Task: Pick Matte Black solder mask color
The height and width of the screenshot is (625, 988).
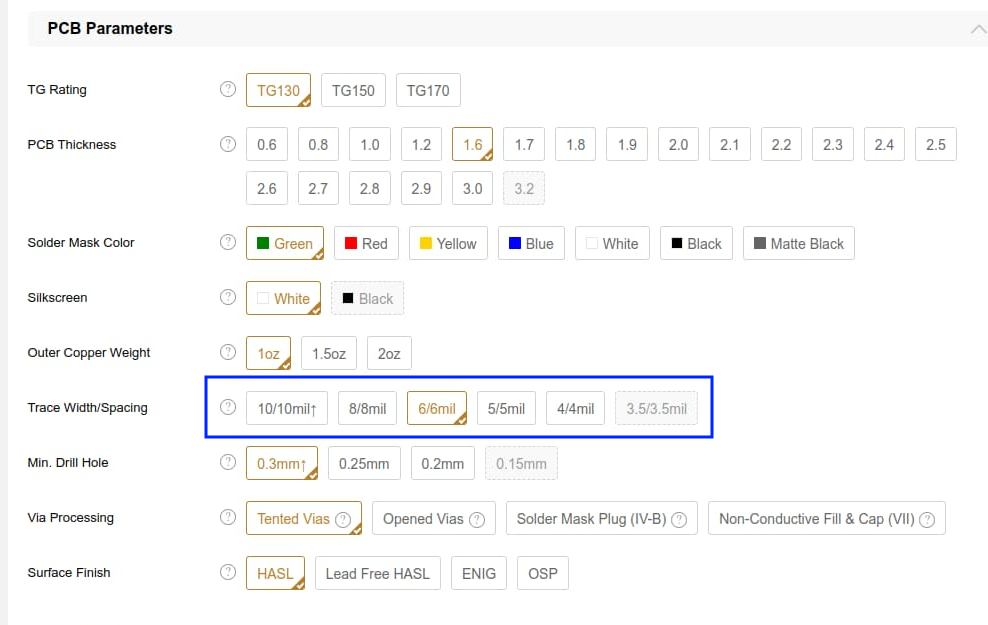Action: 799,243
